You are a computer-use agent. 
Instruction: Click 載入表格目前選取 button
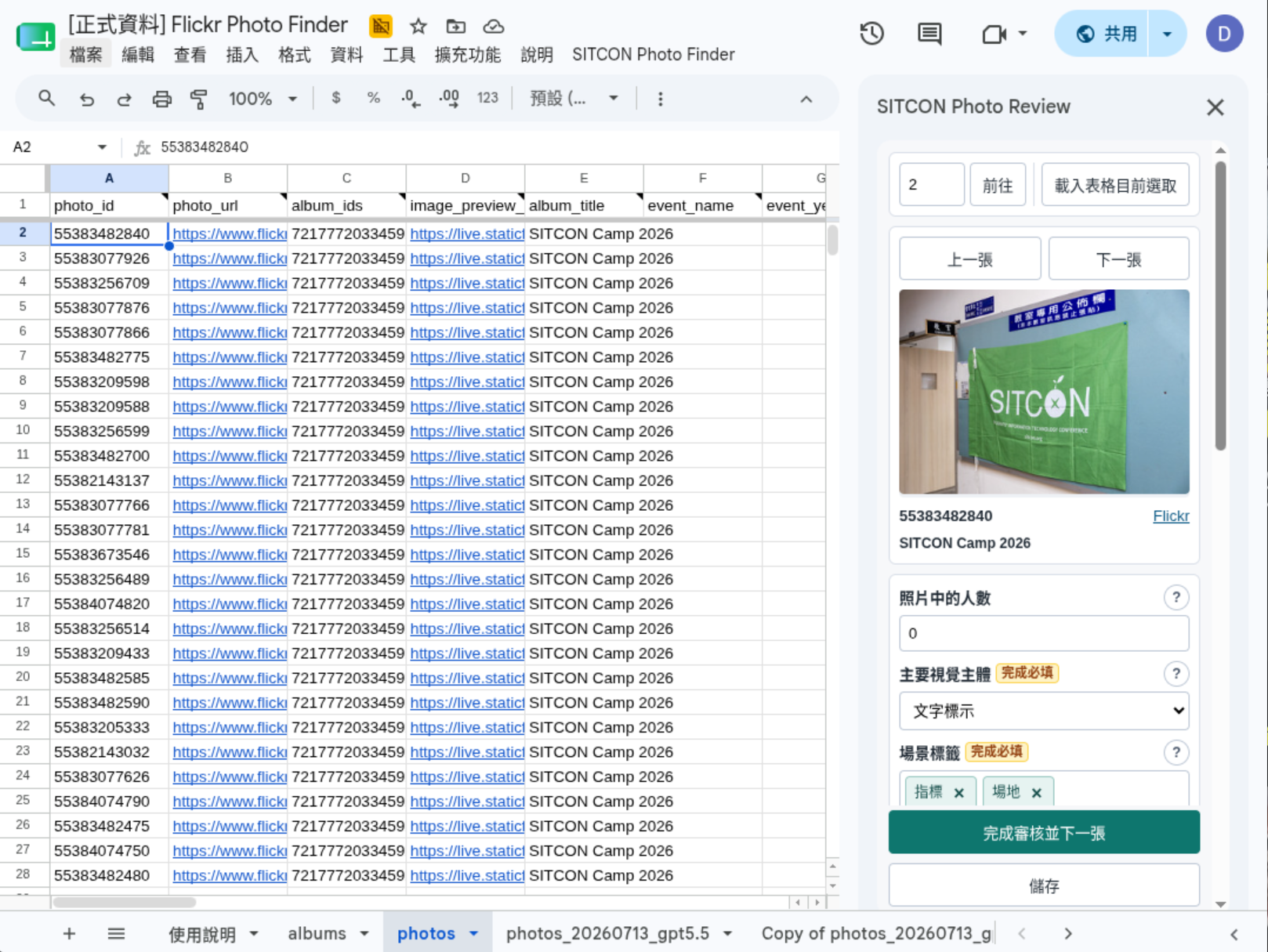[x=1115, y=185]
